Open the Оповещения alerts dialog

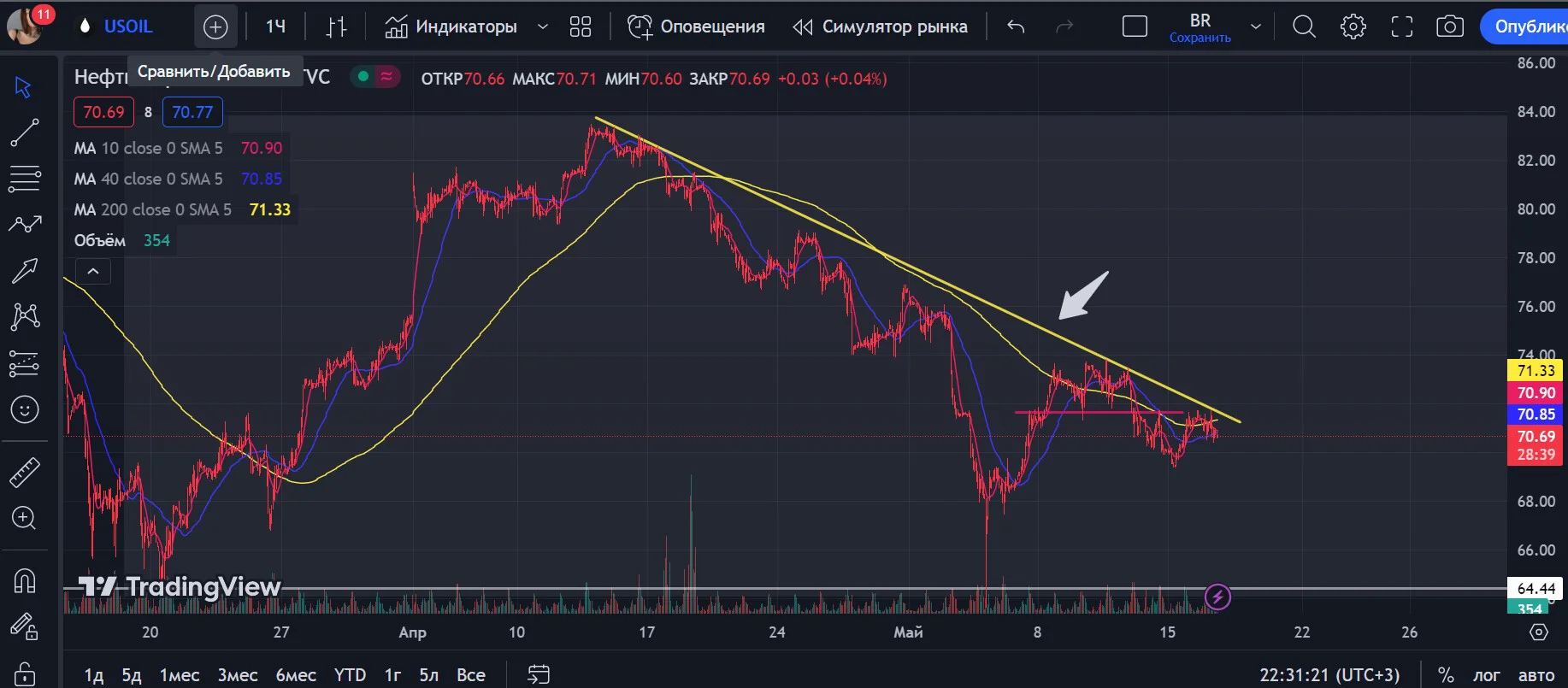tap(696, 27)
